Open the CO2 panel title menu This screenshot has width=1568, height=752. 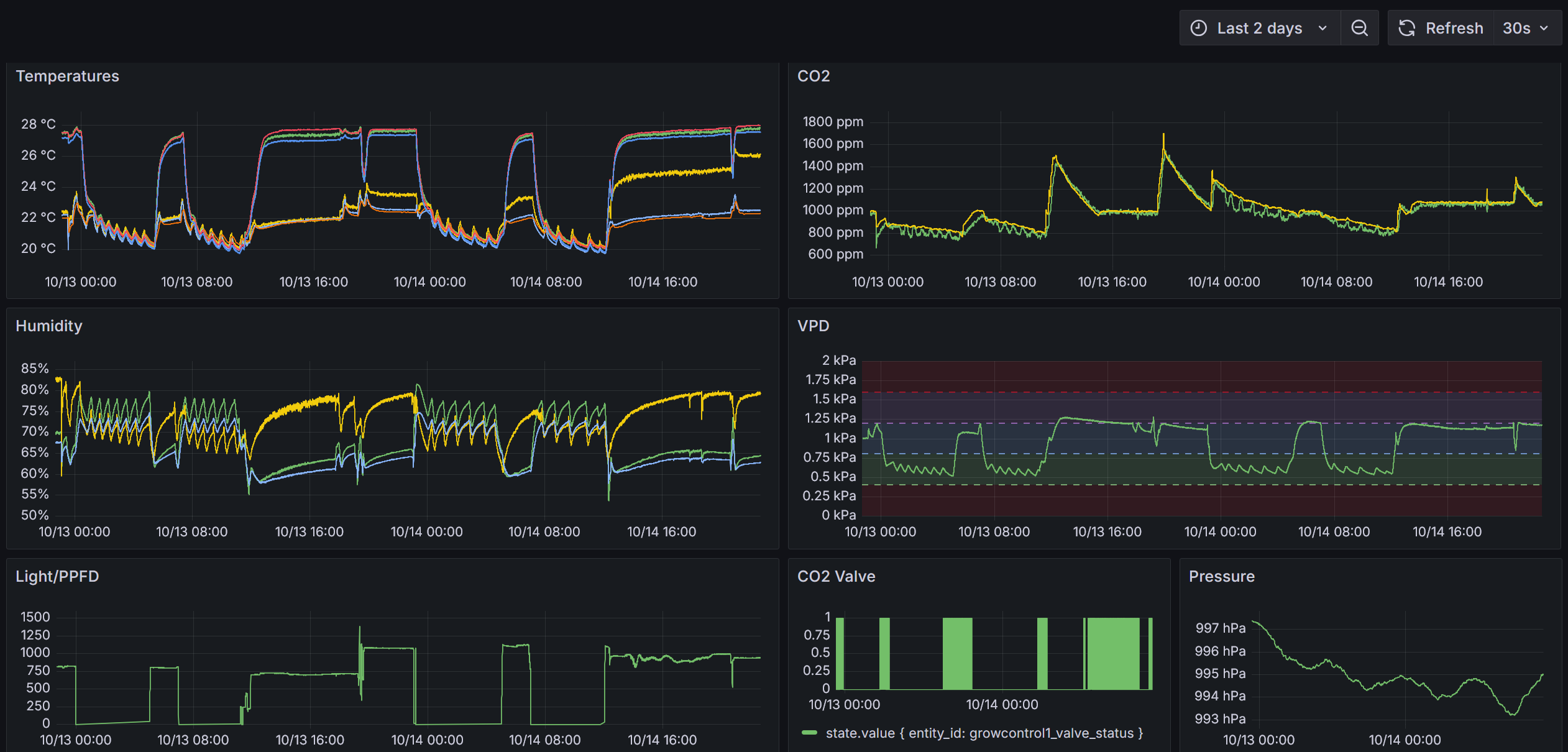813,76
